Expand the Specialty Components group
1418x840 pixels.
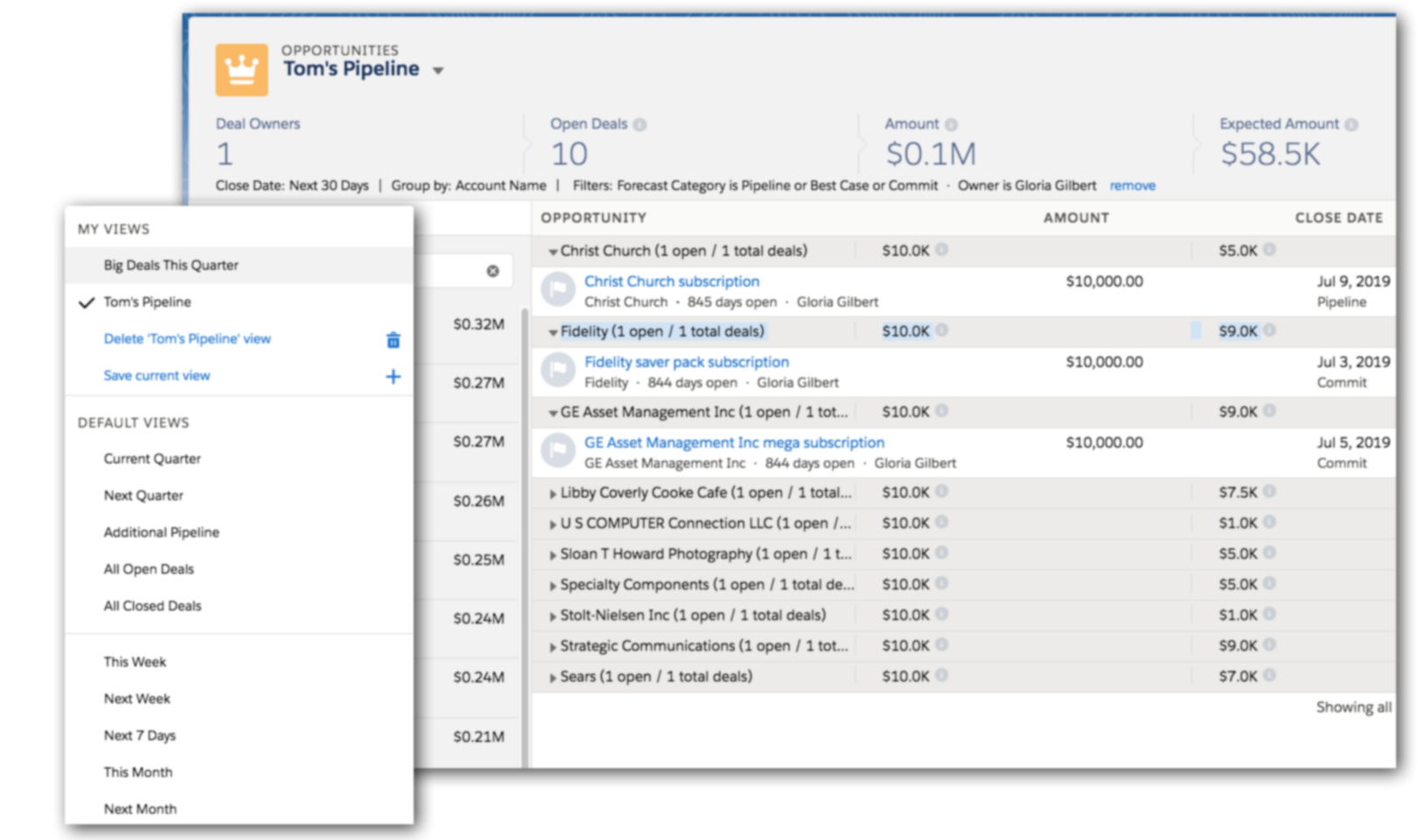click(553, 586)
